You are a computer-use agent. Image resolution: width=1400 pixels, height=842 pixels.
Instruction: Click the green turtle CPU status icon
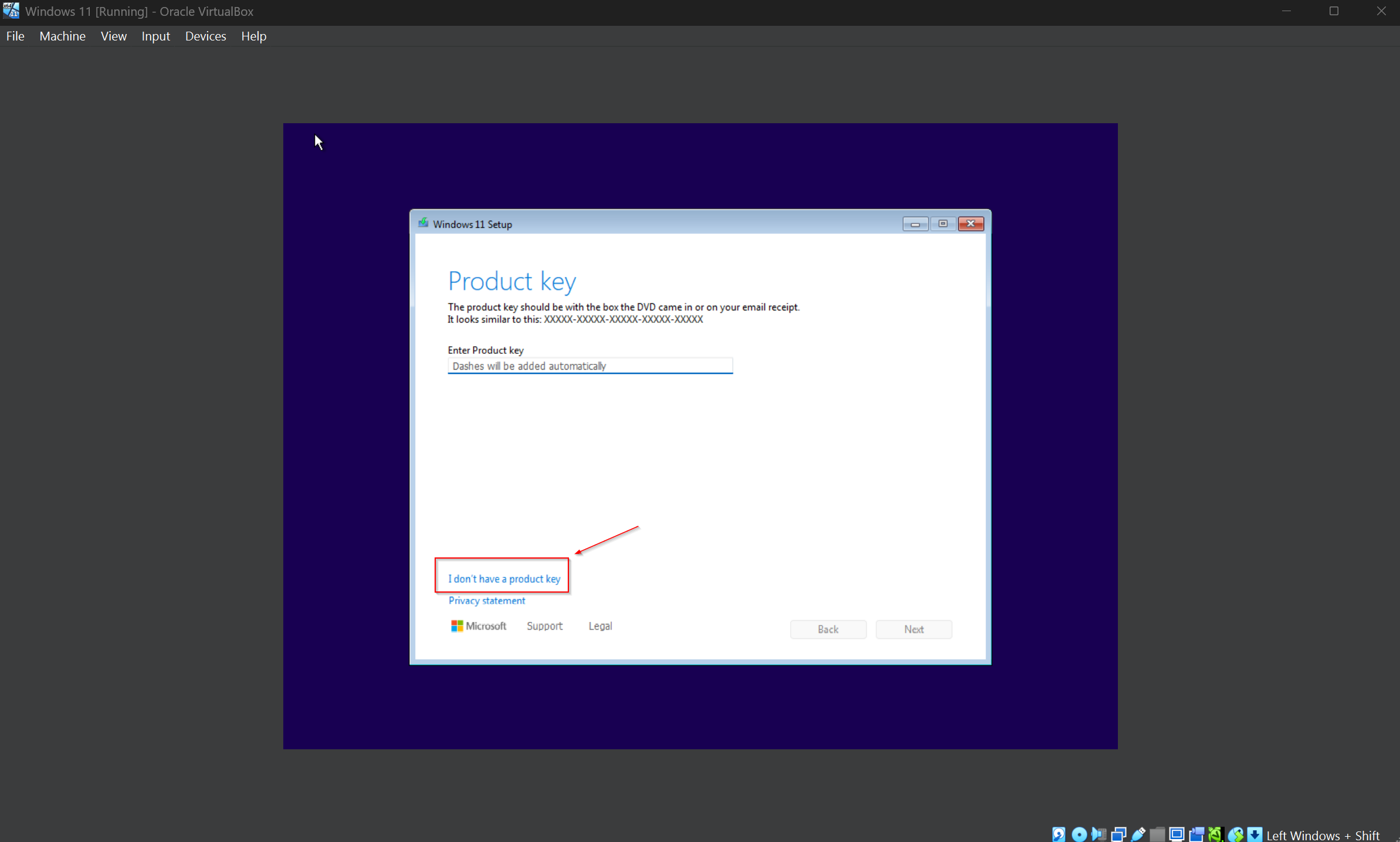(x=1216, y=834)
